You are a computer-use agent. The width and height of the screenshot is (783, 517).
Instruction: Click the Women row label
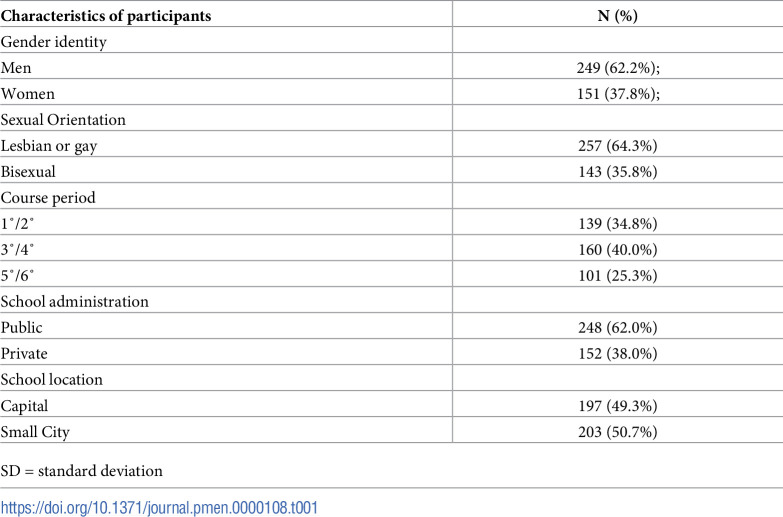pos(27,94)
